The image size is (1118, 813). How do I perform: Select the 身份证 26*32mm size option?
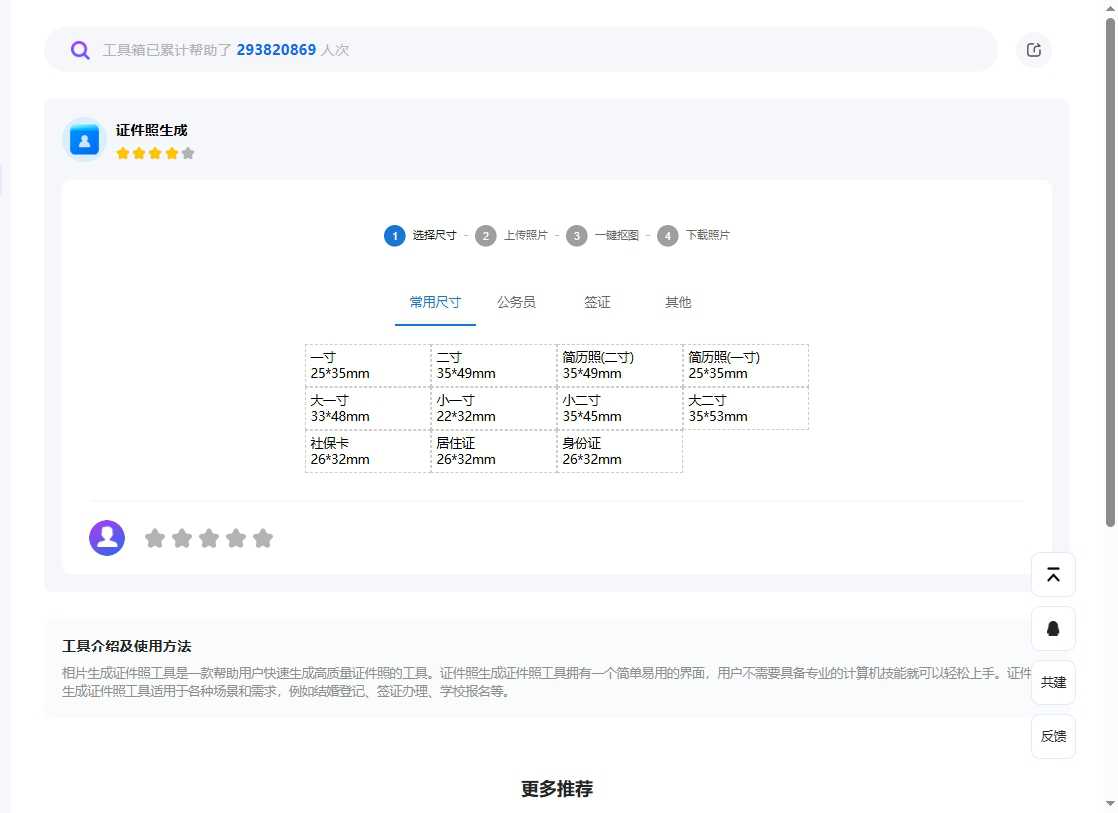click(x=619, y=451)
